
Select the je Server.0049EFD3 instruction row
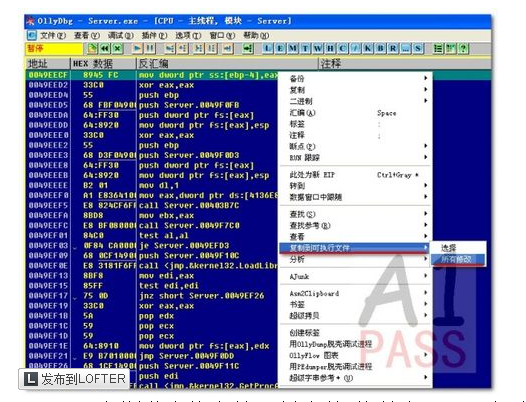(x=152, y=246)
